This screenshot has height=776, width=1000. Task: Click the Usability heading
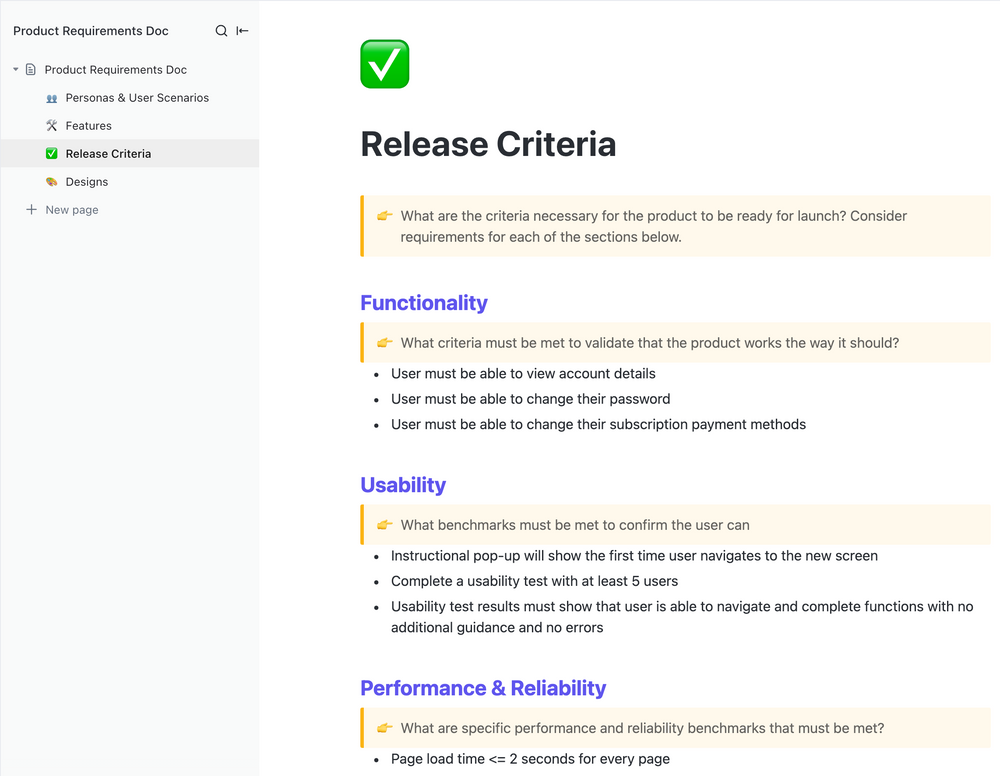pyautogui.click(x=403, y=485)
